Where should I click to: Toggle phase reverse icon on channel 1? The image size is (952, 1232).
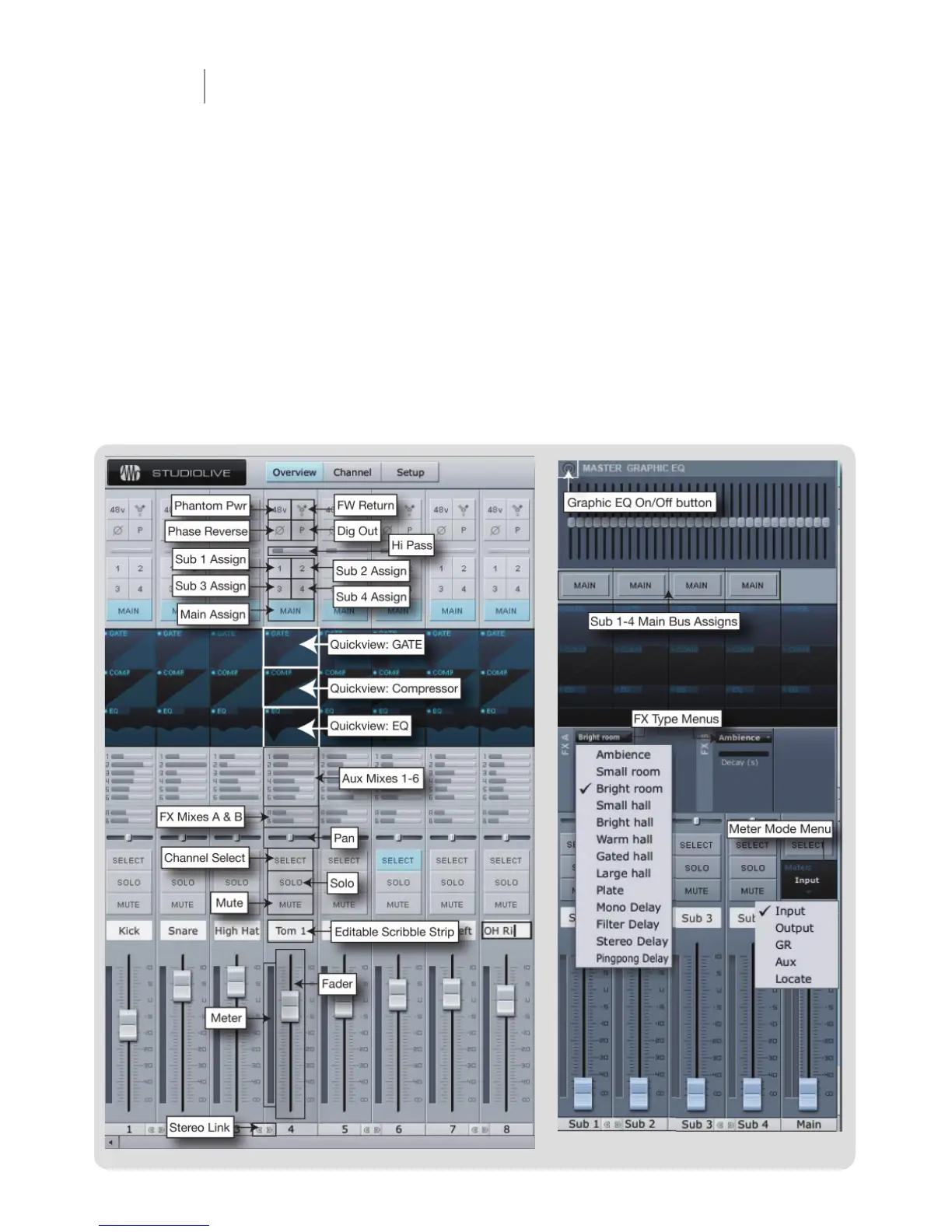[x=117, y=530]
